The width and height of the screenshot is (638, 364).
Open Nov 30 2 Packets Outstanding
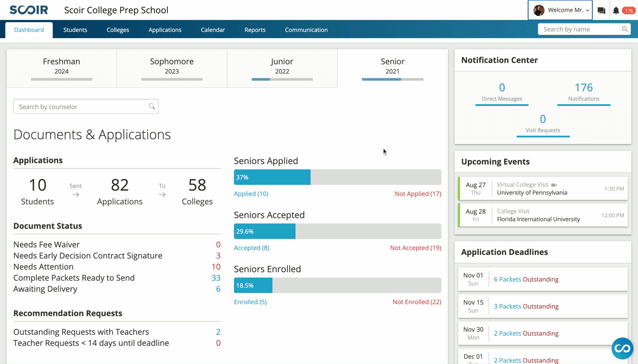[543, 333]
